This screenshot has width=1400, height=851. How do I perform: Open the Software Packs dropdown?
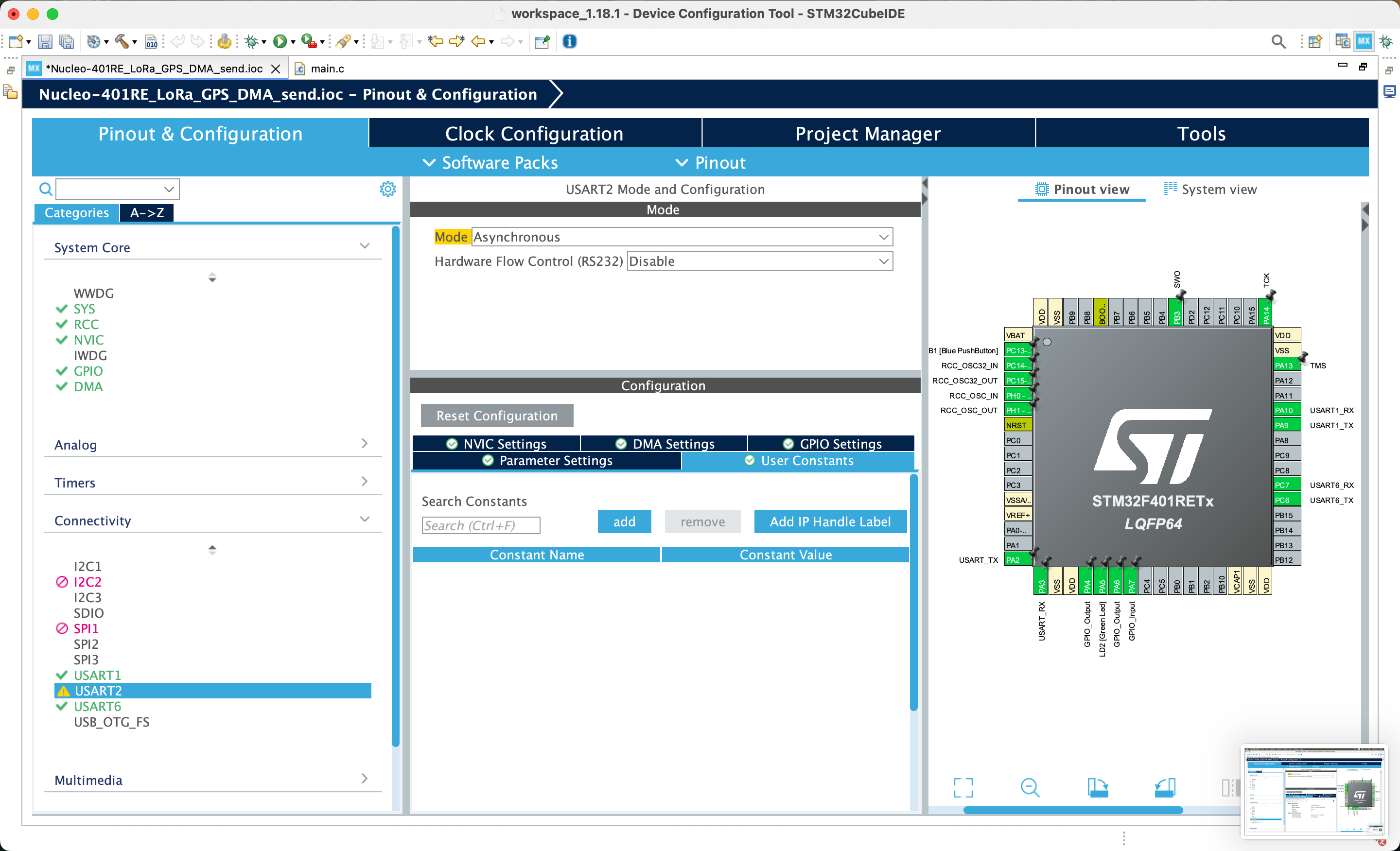pyautogui.click(x=490, y=163)
